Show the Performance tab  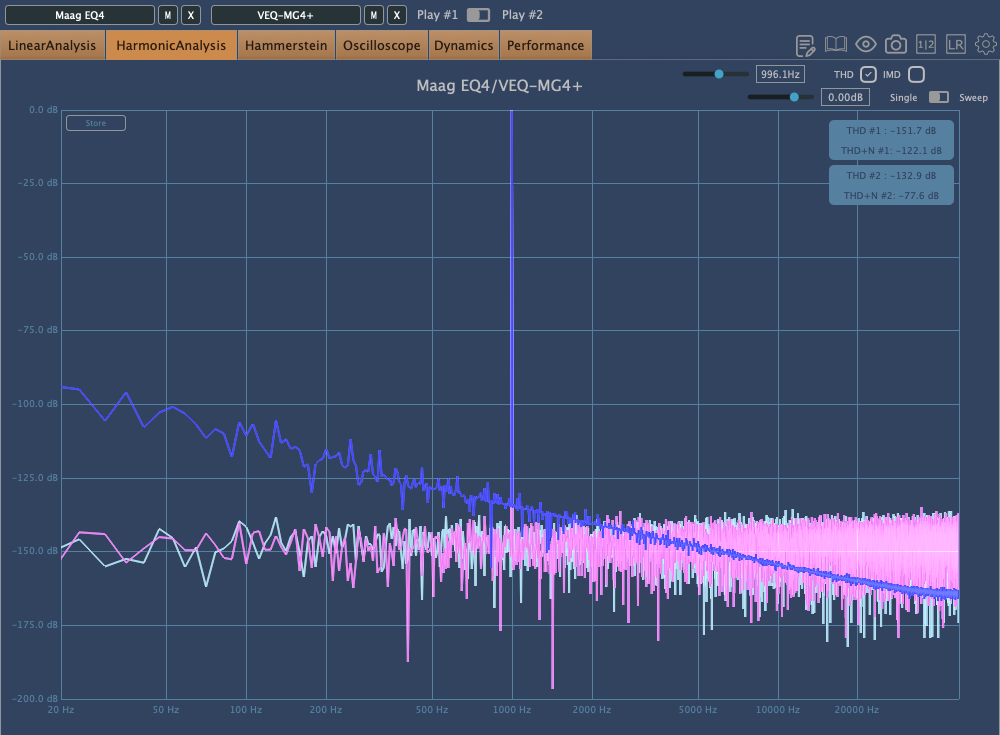click(x=545, y=45)
